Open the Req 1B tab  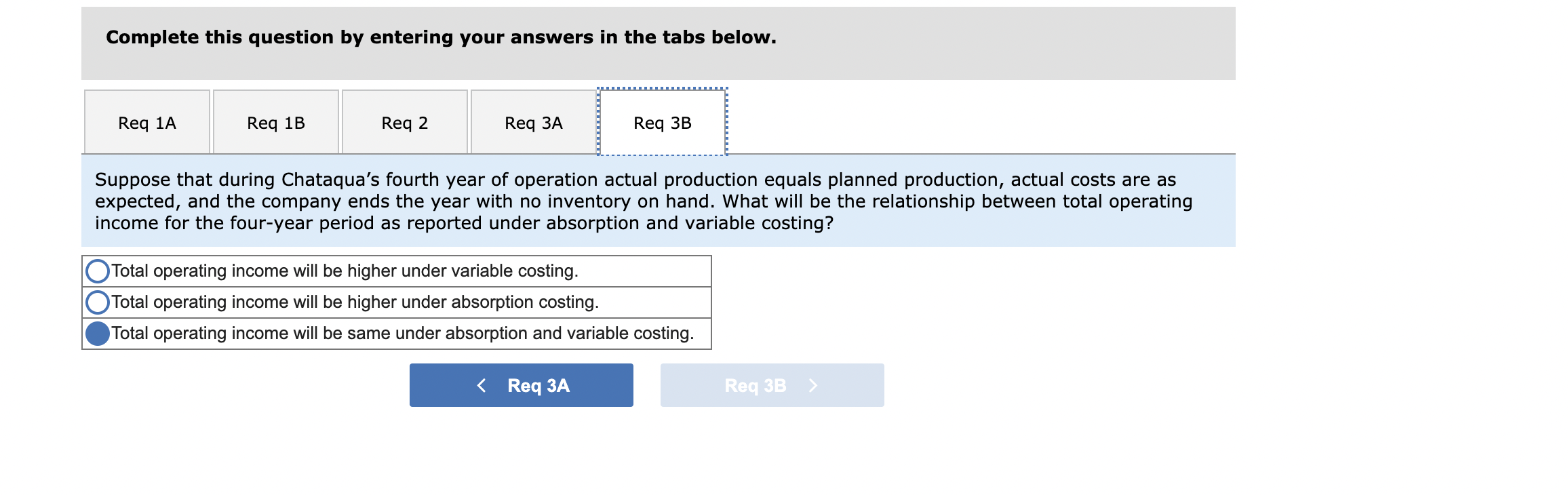click(x=275, y=122)
